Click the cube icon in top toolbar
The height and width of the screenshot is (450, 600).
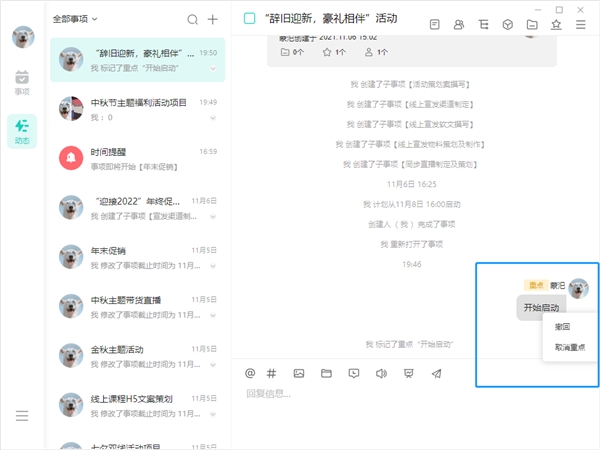(x=507, y=25)
